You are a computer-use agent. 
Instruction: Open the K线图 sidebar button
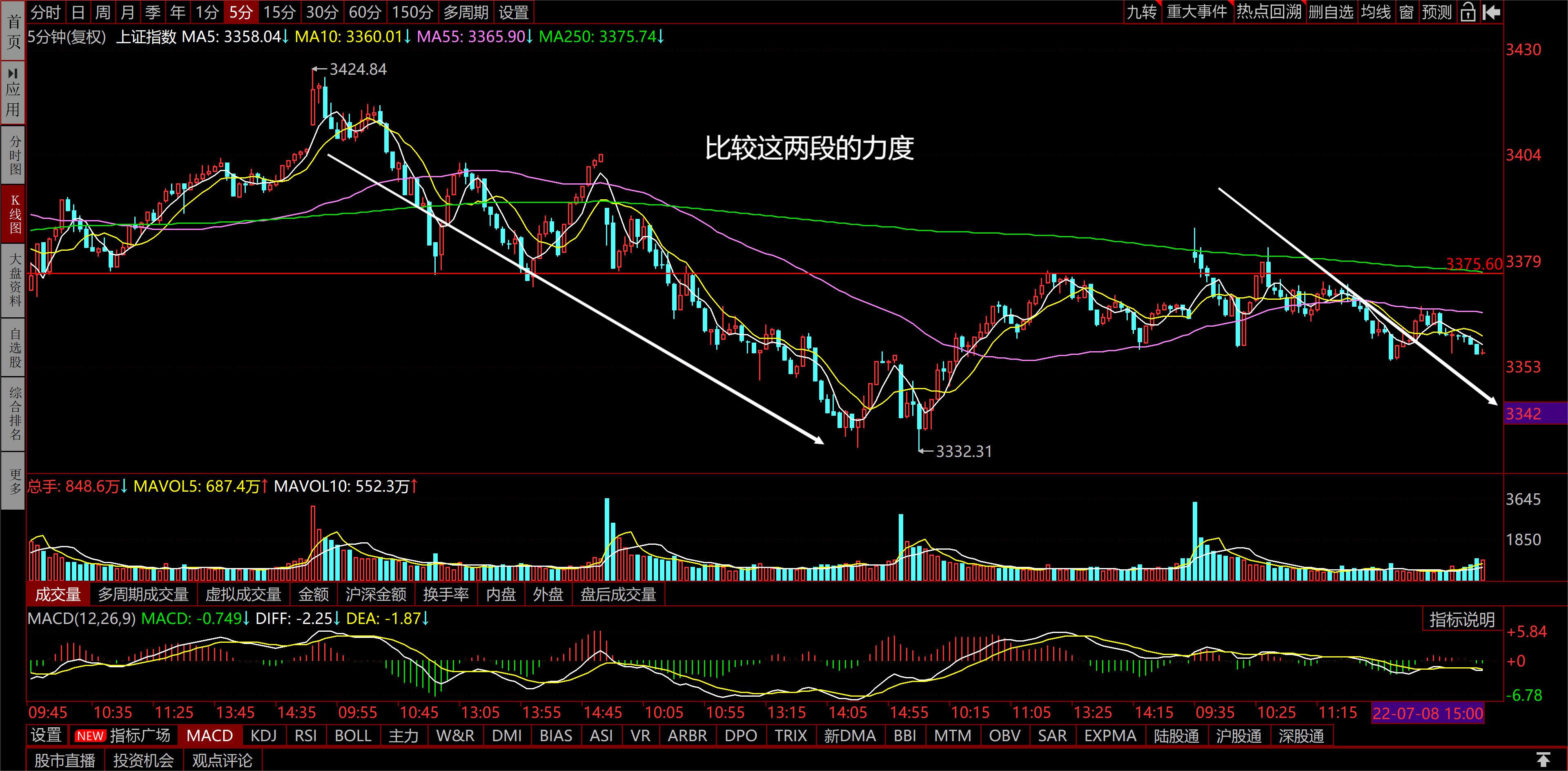click(13, 214)
